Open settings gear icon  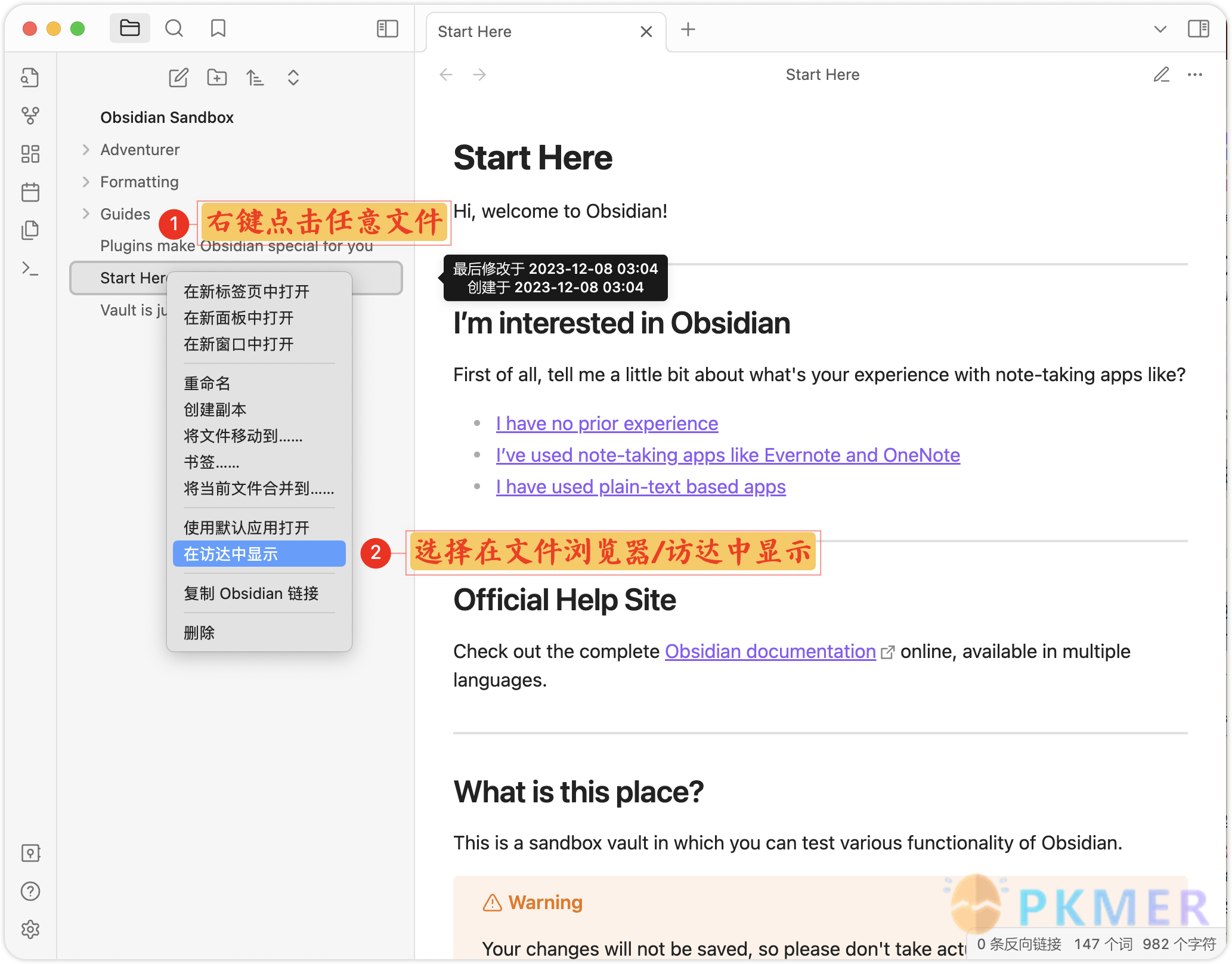pyautogui.click(x=30, y=929)
